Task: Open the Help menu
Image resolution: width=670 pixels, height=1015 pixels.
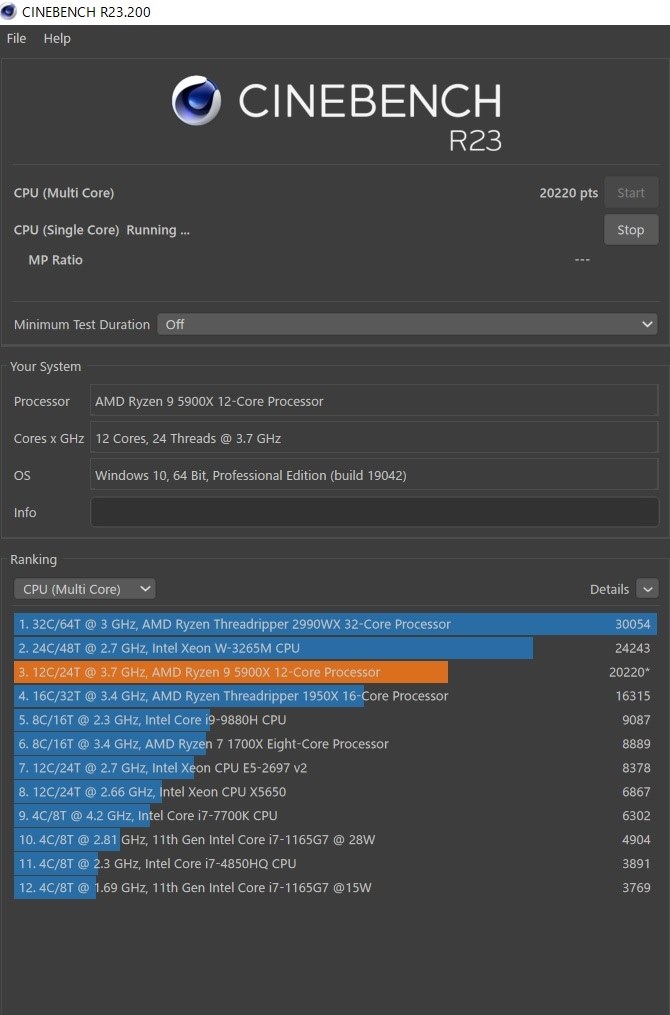Action: point(57,38)
